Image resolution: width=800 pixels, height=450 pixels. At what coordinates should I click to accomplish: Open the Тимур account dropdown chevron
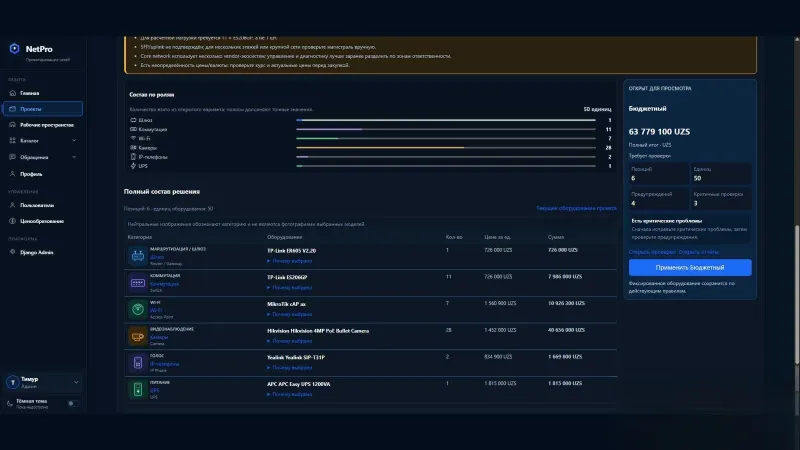pyautogui.click(x=76, y=382)
